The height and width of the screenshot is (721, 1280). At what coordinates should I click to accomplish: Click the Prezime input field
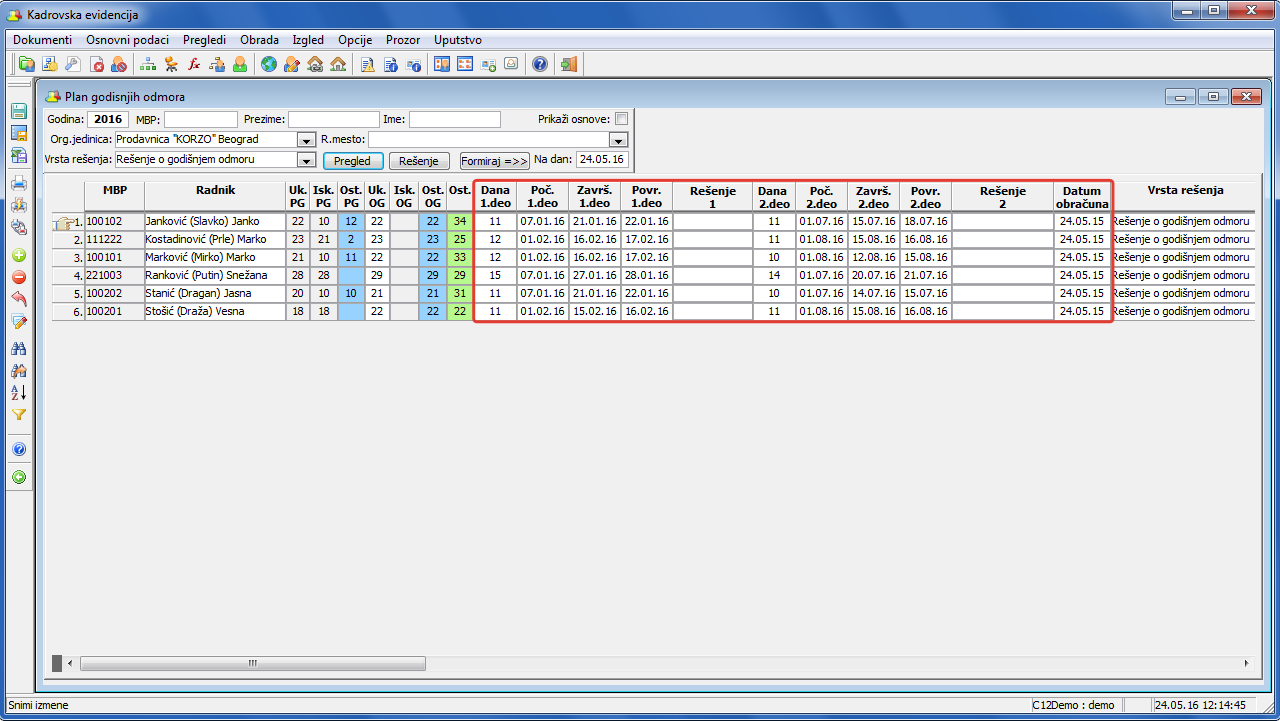coord(334,119)
